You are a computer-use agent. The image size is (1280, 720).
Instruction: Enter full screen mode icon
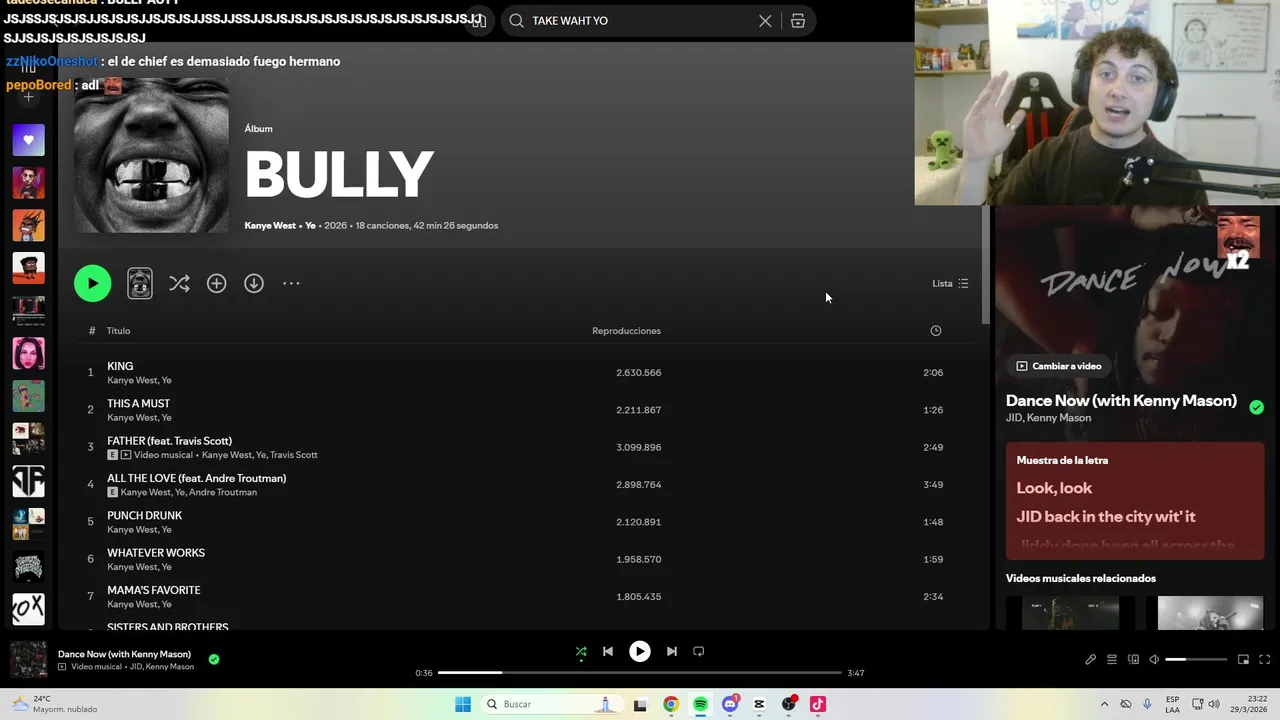pos(1264,660)
